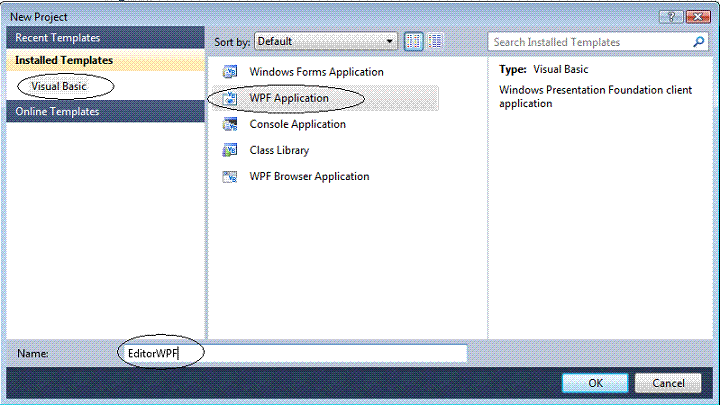
Task: Select the Installed Templates section
Action: click(x=105, y=60)
